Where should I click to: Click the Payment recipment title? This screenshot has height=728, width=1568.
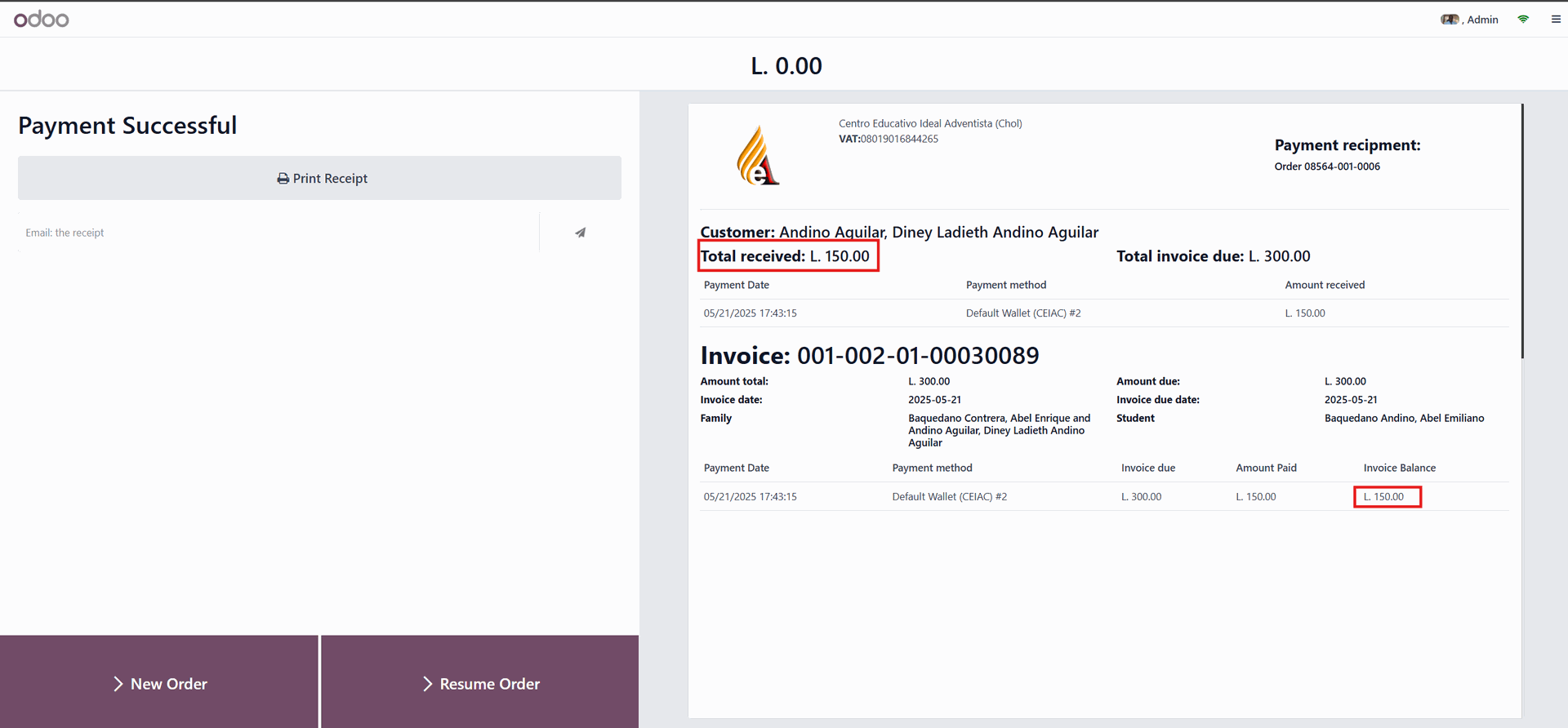tap(1347, 145)
